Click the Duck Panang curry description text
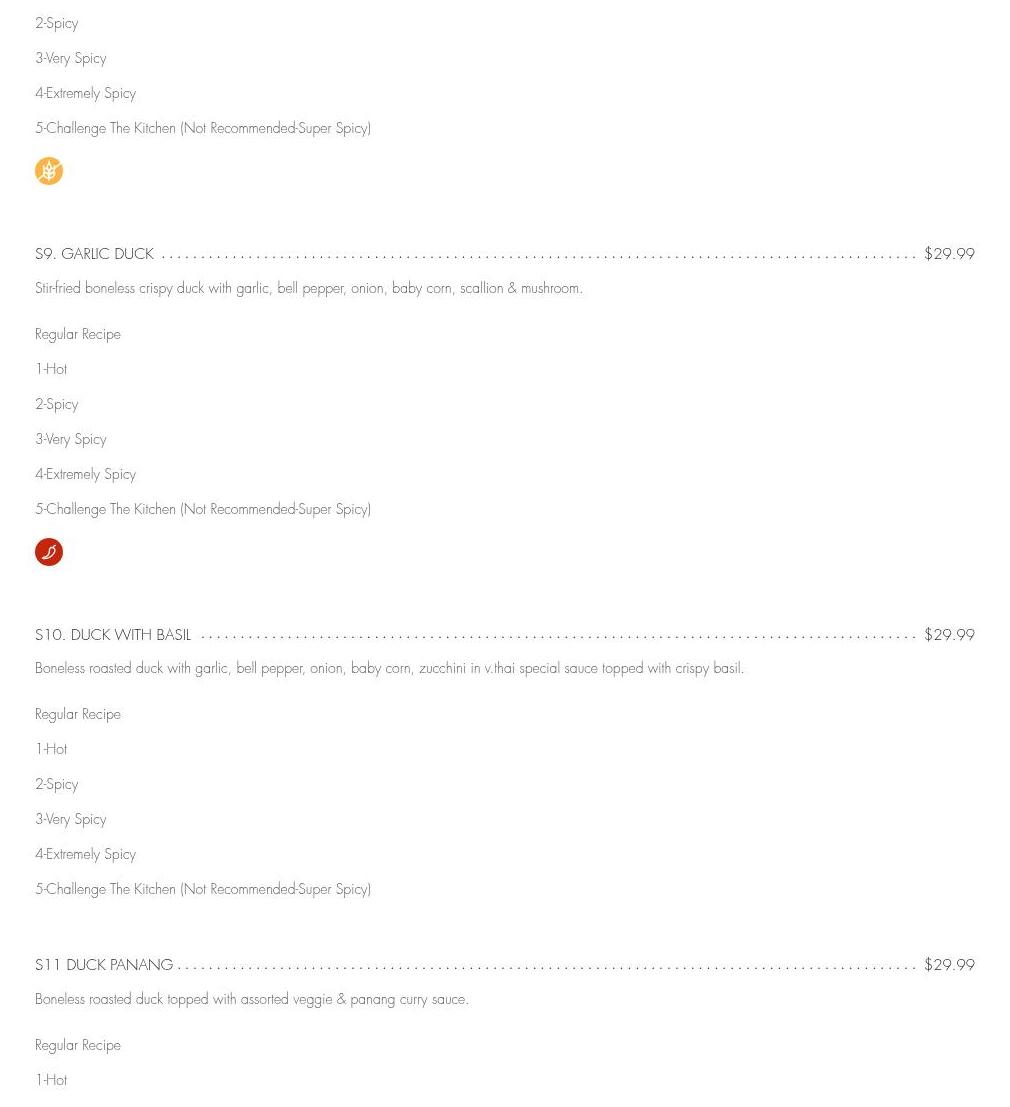The height and width of the screenshot is (1107, 1010). pyautogui.click(x=252, y=1000)
